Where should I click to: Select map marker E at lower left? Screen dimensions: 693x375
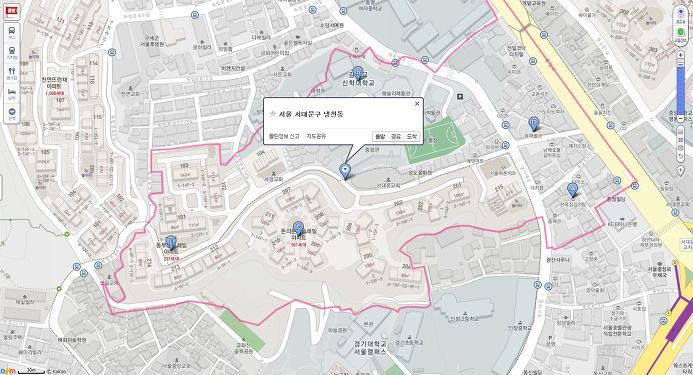(171, 242)
